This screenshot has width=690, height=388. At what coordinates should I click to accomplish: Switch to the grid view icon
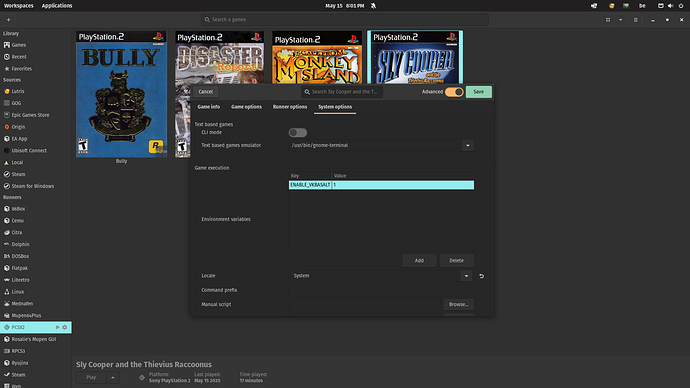(x=608, y=20)
